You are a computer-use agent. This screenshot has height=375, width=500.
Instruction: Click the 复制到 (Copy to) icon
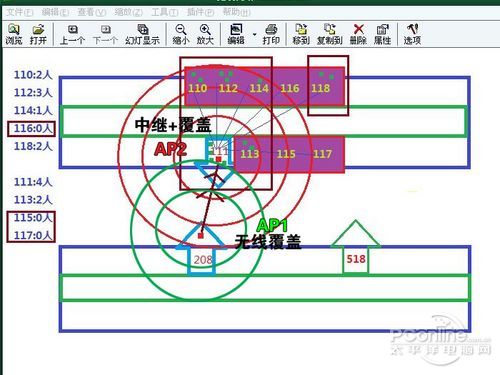[x=330, y=34]
